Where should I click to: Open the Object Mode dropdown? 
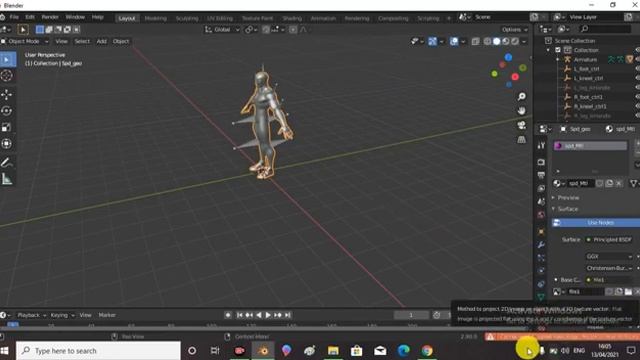[x=24, y=41]
